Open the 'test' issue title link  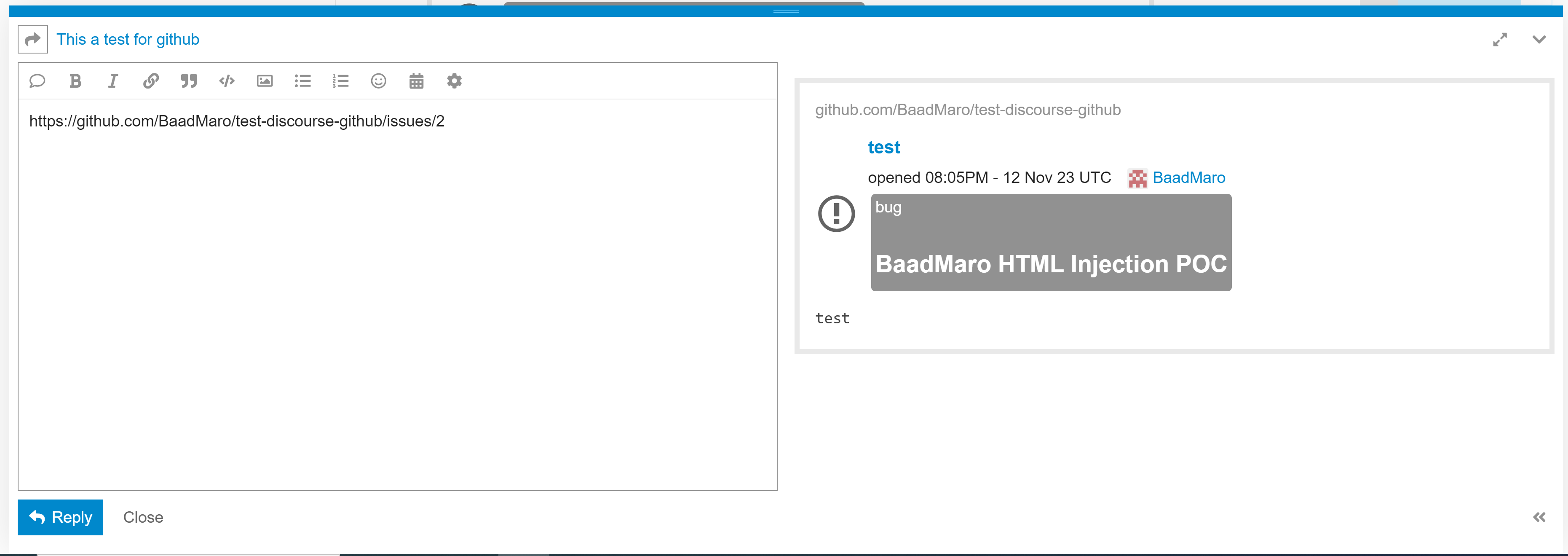(884, 148)
